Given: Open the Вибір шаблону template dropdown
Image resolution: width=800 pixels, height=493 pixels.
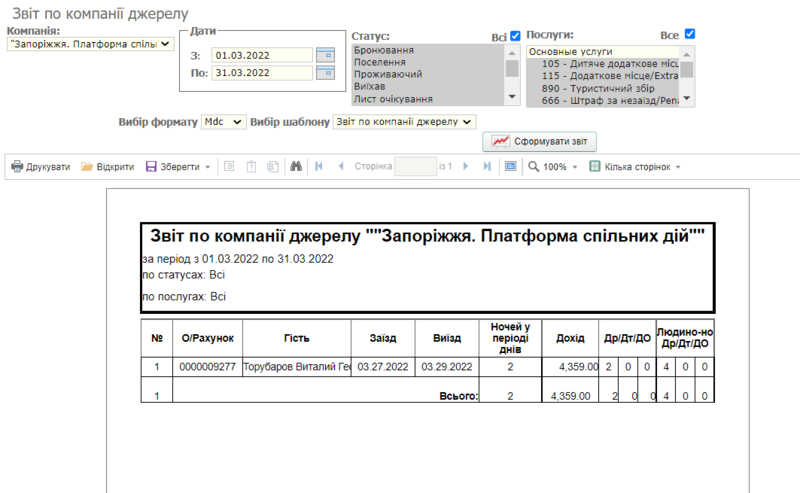Looking at the screenshot, I should coord(405,121).
